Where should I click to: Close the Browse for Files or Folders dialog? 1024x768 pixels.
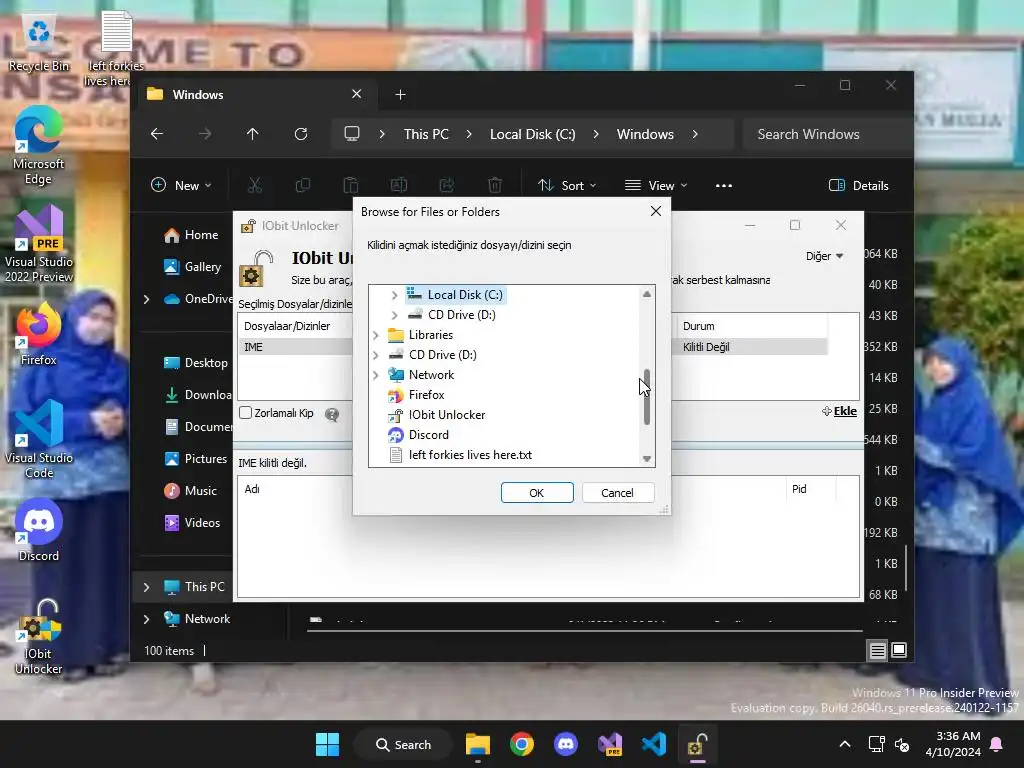pyautogui.click(x=656, y=211)
